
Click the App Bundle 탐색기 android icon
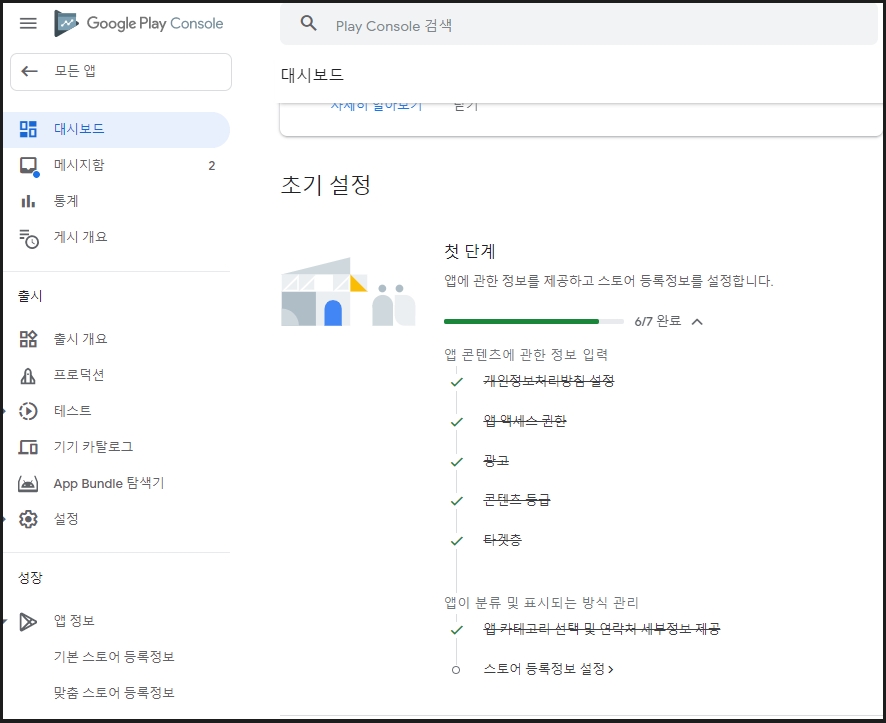pyautogui.click(x=28, y=484)
